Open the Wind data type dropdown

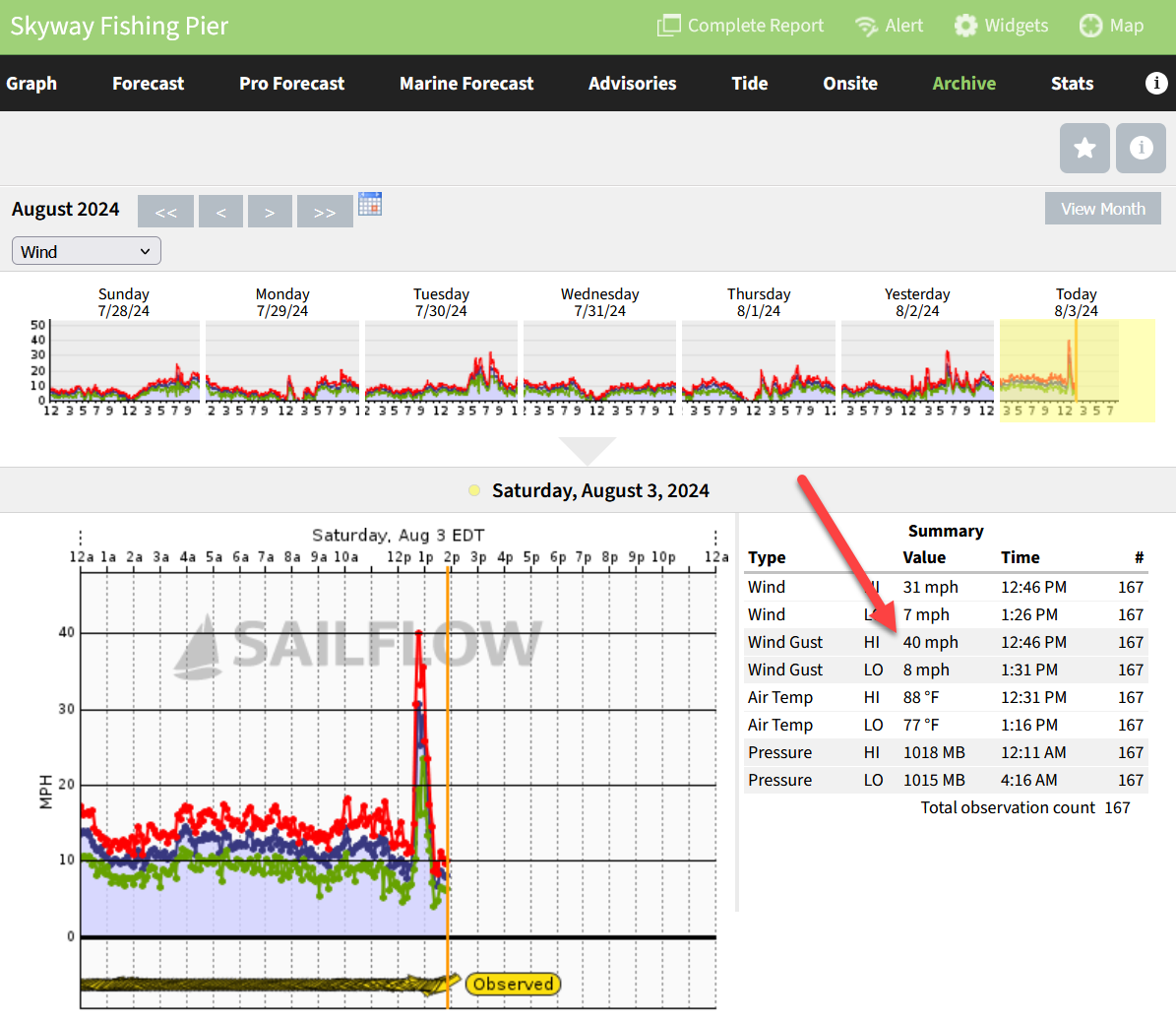tap(87, 251)
